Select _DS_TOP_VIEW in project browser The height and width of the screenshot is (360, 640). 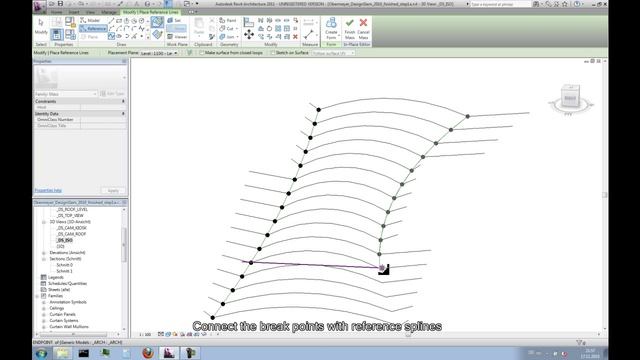[70, 216]
